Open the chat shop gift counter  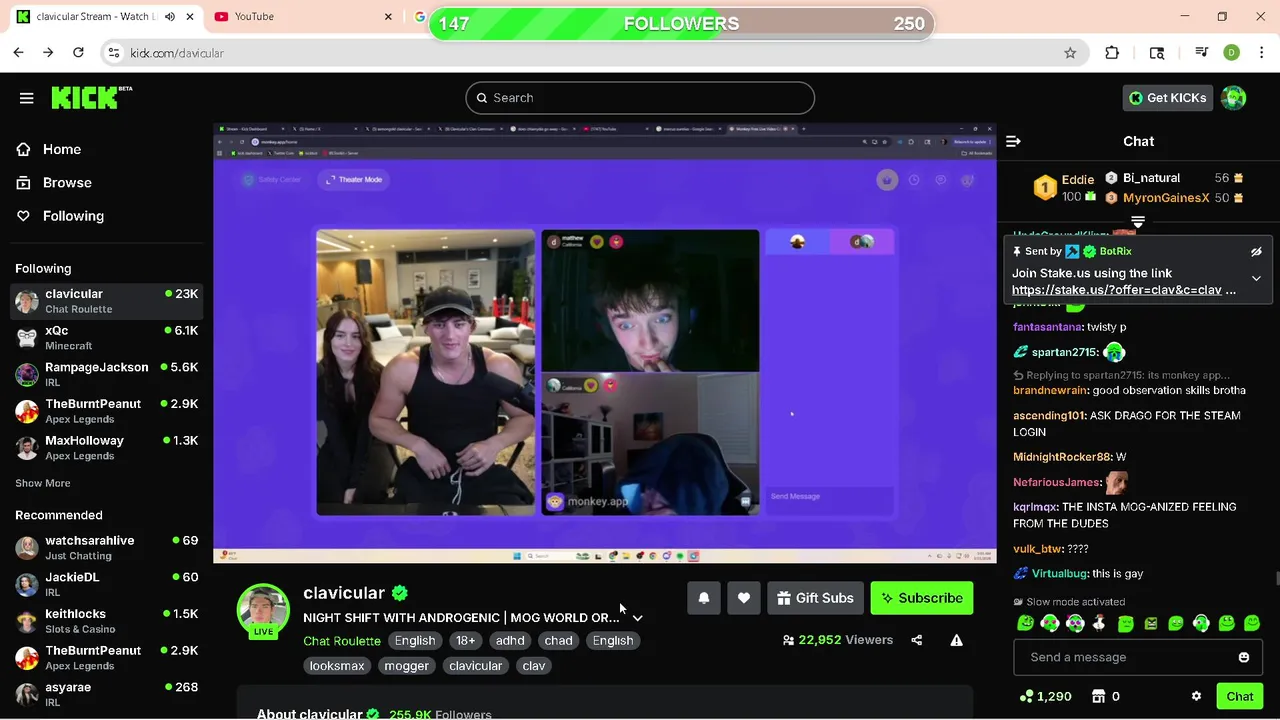click(x=1105, y=696)
